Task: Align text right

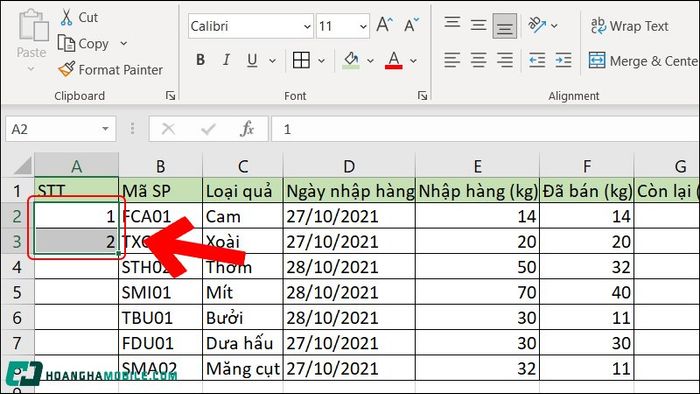Action: (505, 60)
